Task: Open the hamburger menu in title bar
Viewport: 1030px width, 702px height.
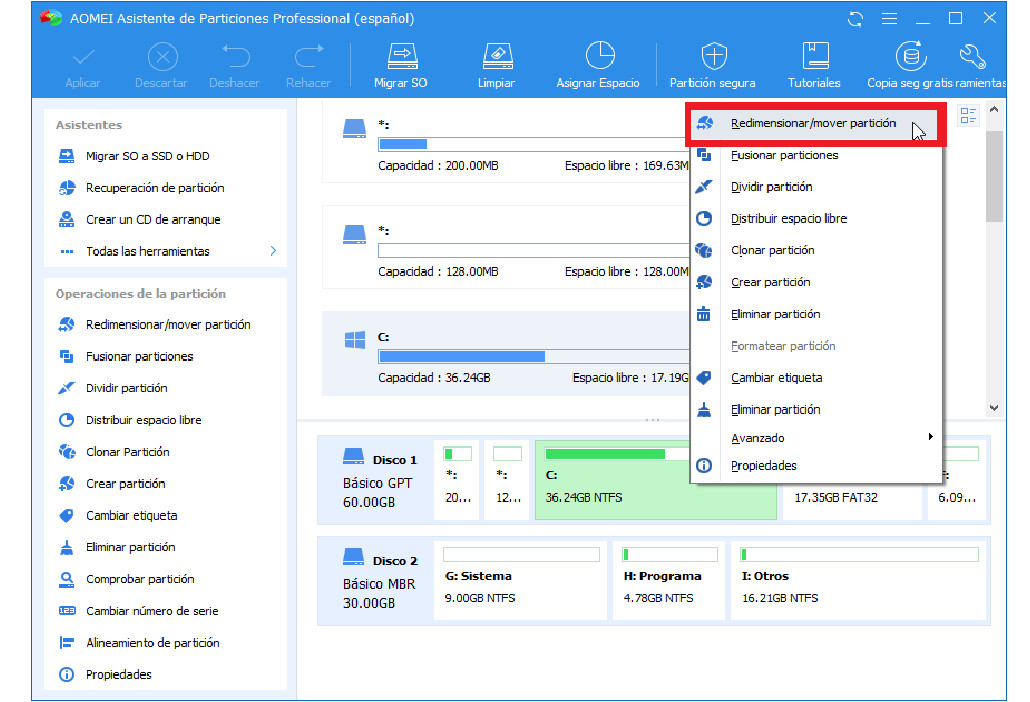Action: pyautogui.click(x=889, y=19)
